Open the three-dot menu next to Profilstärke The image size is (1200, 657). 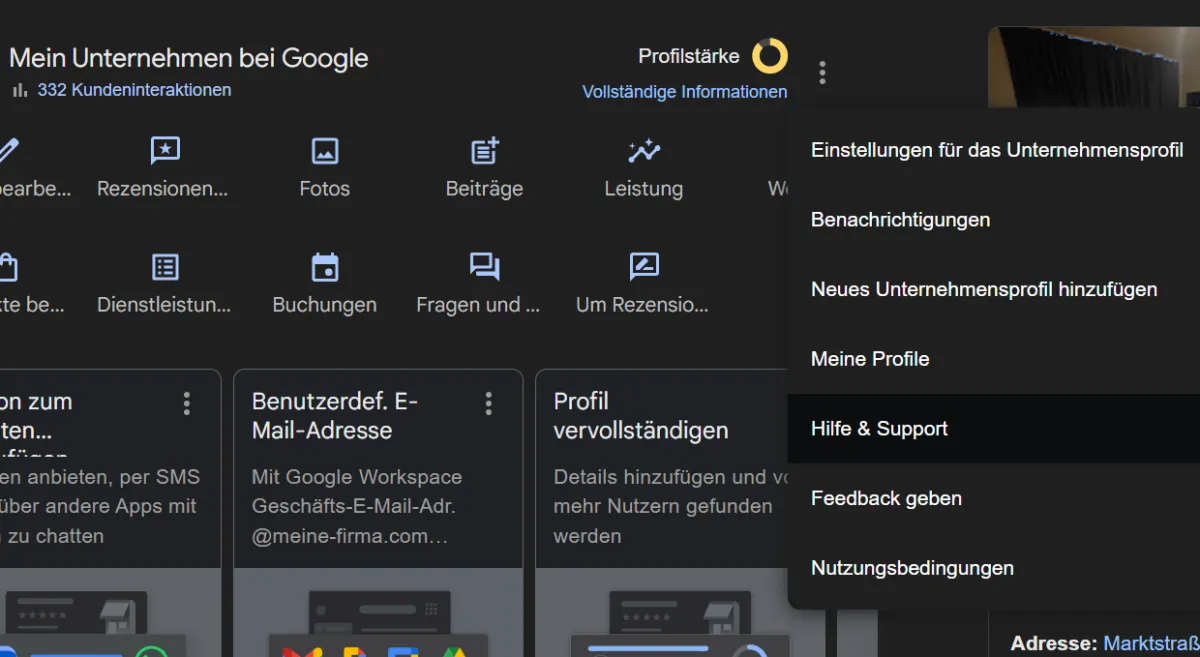822,72
